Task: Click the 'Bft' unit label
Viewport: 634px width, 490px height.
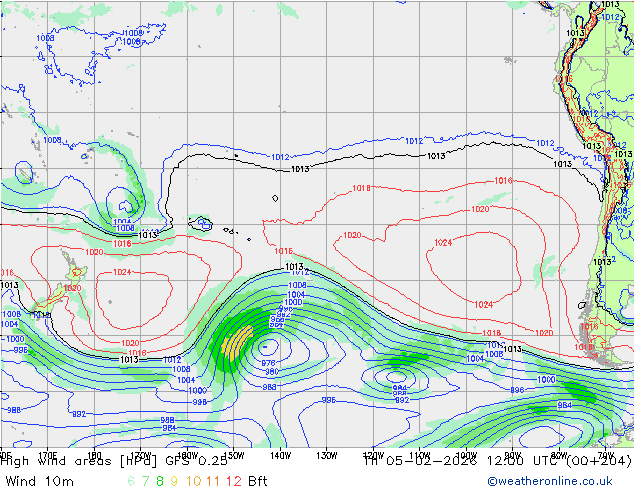Action: point(258,481)
